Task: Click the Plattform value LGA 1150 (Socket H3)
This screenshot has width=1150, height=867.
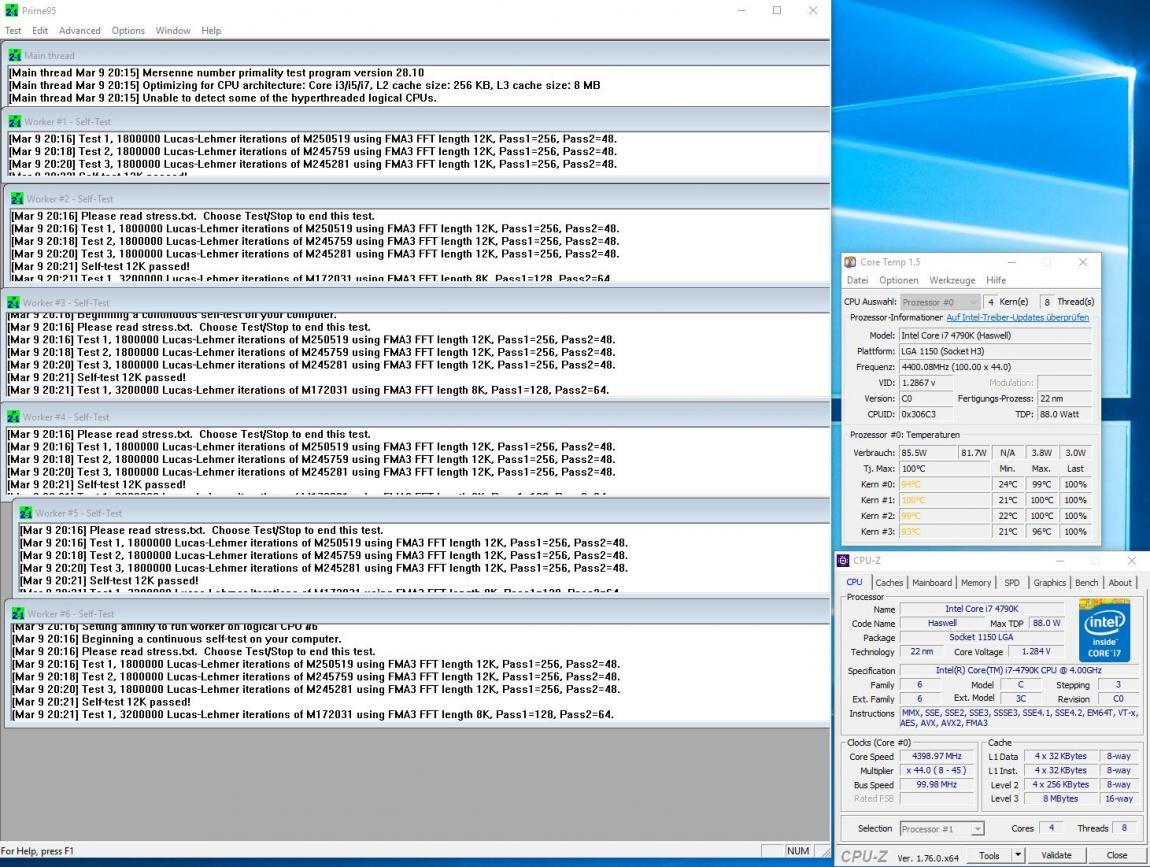Action: pyautogui.click(x=995, y=351)
